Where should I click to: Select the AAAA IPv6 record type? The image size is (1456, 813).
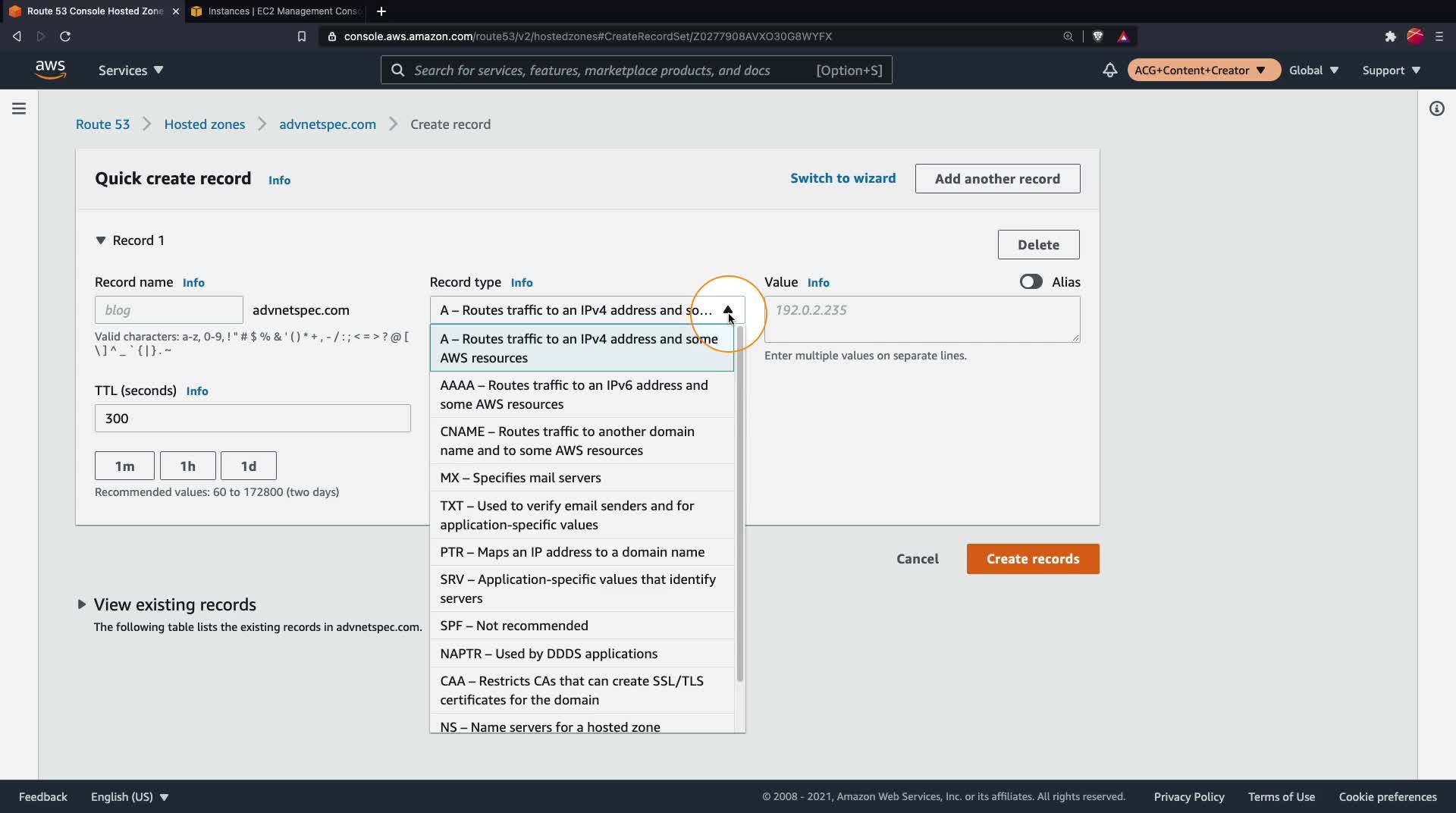click(x=582, y=394)
